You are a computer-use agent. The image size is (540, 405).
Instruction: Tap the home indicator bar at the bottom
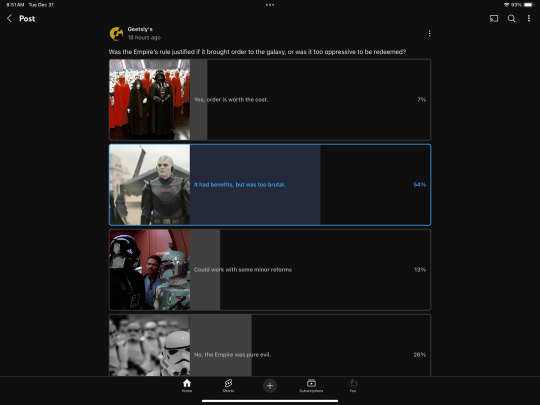(270, 401)
